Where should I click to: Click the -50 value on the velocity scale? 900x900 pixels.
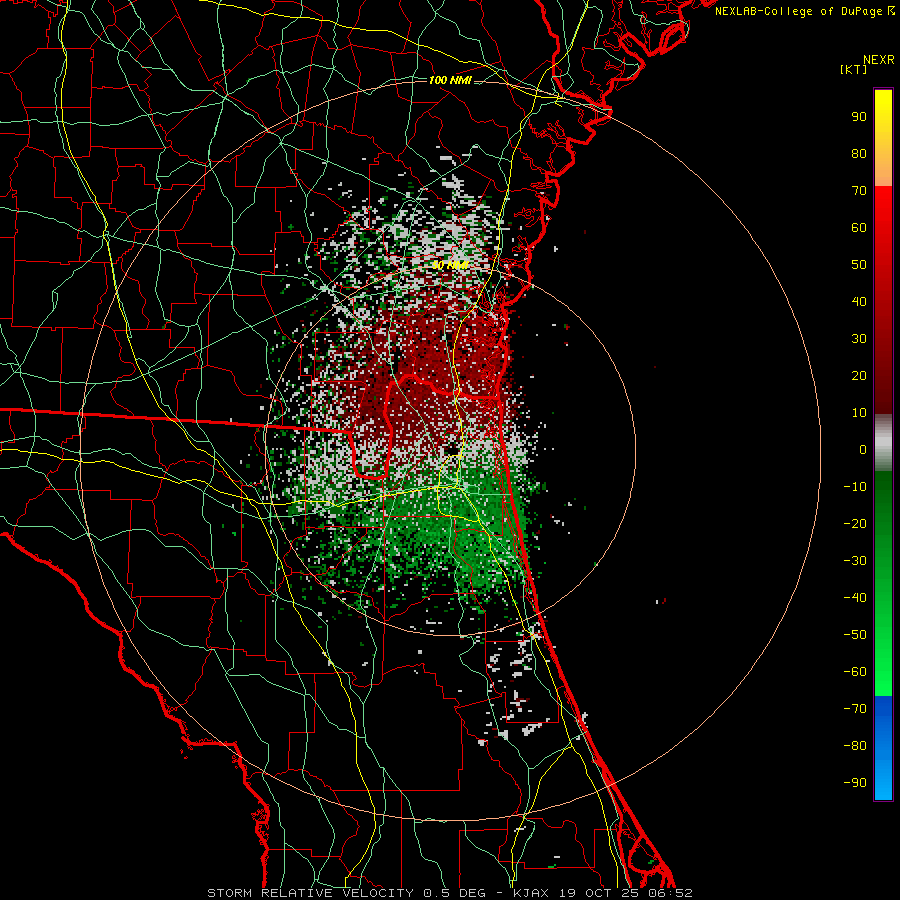(x=855, y=635)
